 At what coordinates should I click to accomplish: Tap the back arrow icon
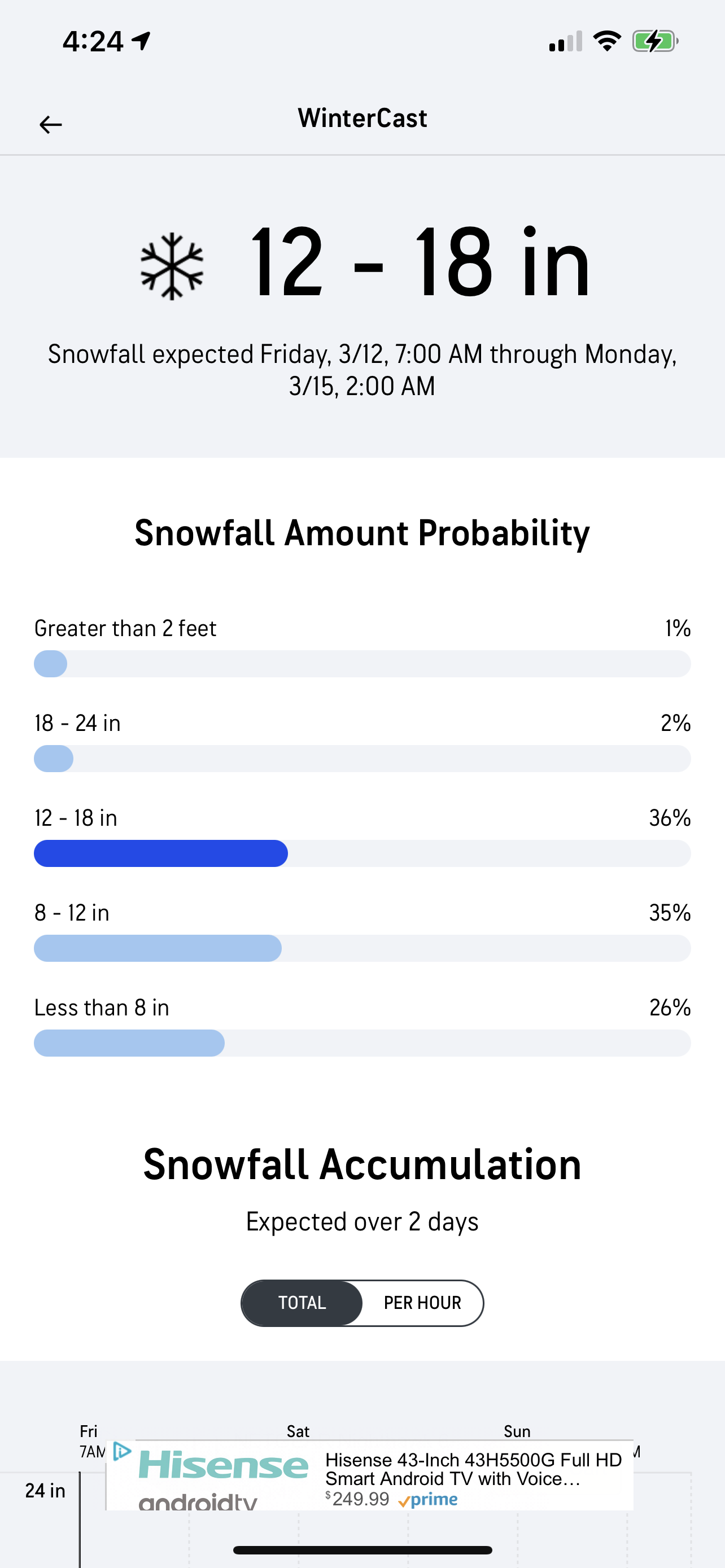50,125
